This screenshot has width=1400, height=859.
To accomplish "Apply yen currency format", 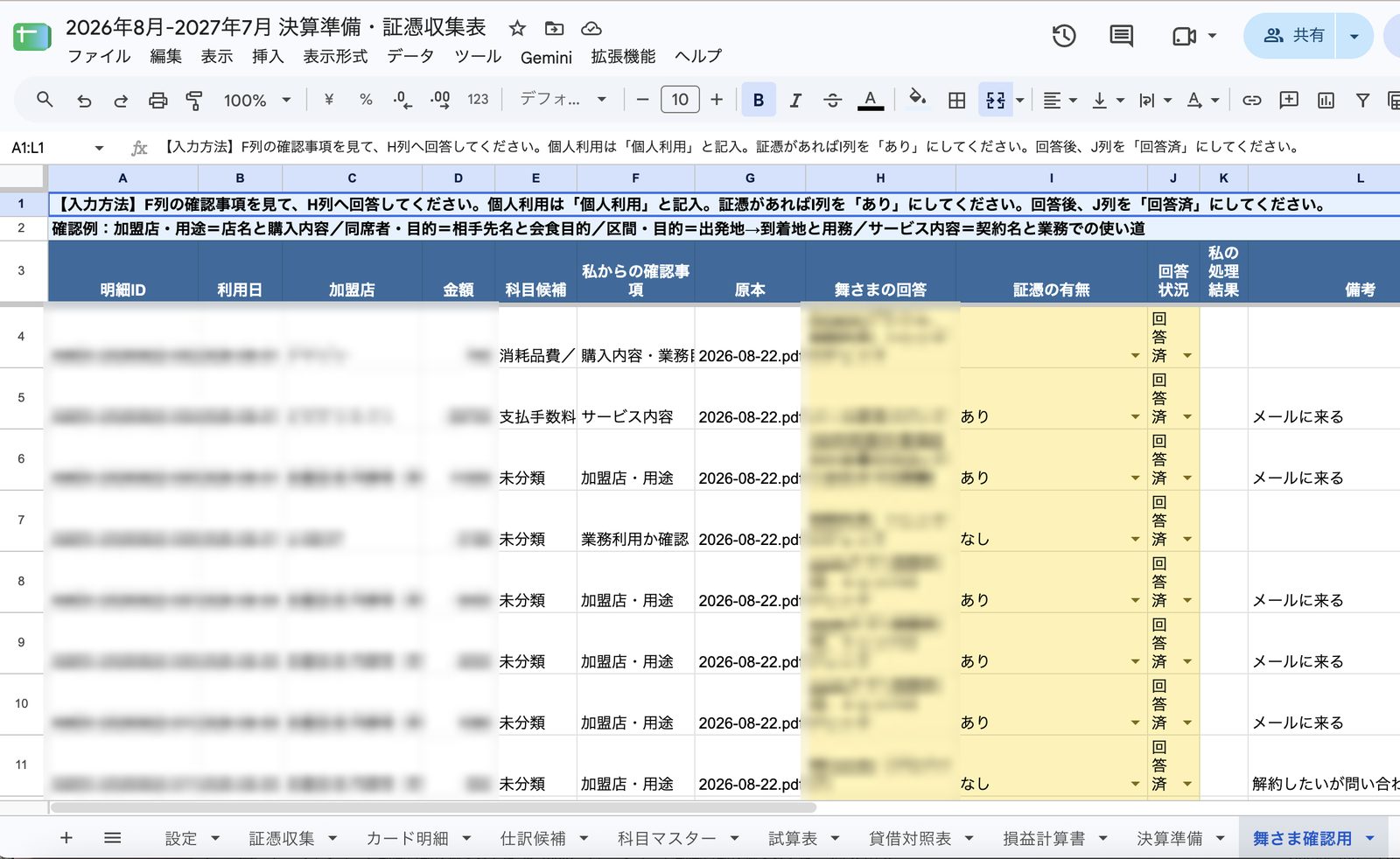I will click(x=329, y=100).
